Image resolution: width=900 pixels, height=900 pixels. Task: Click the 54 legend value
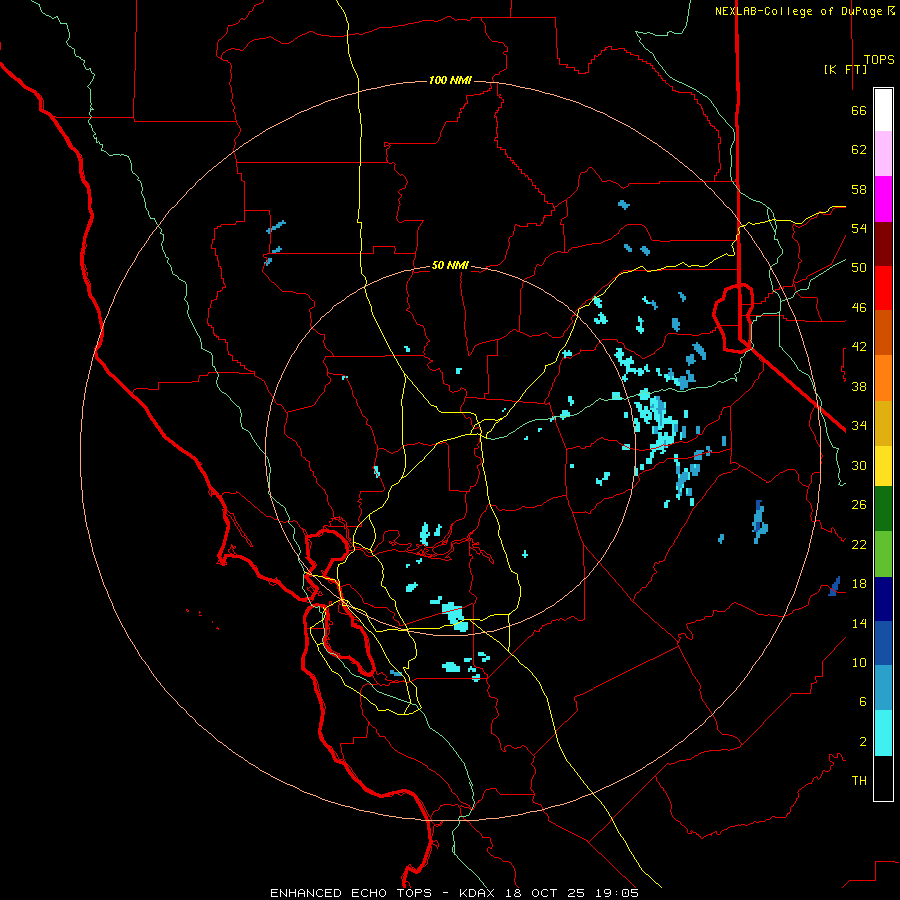point(859,228)
